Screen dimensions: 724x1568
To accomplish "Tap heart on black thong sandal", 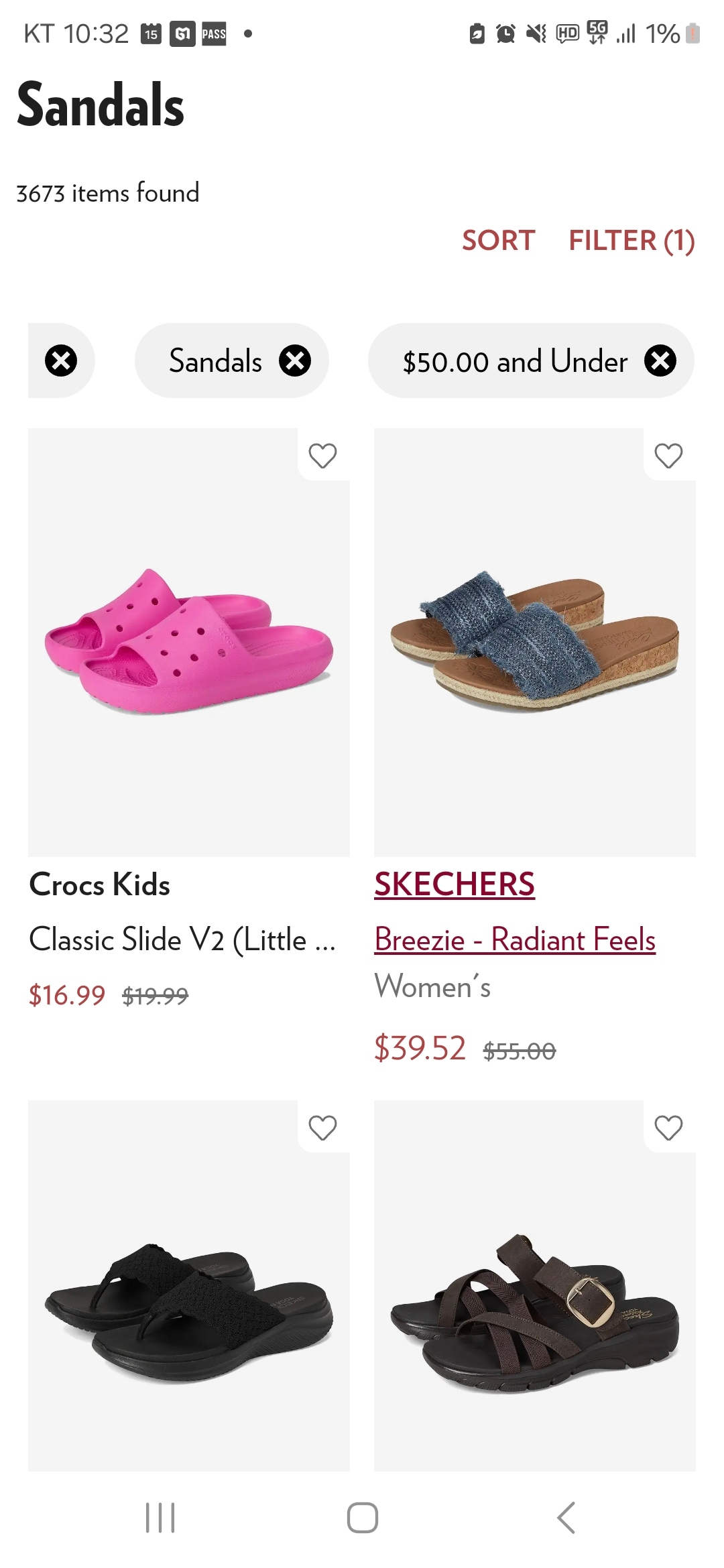I will 322,1128.
